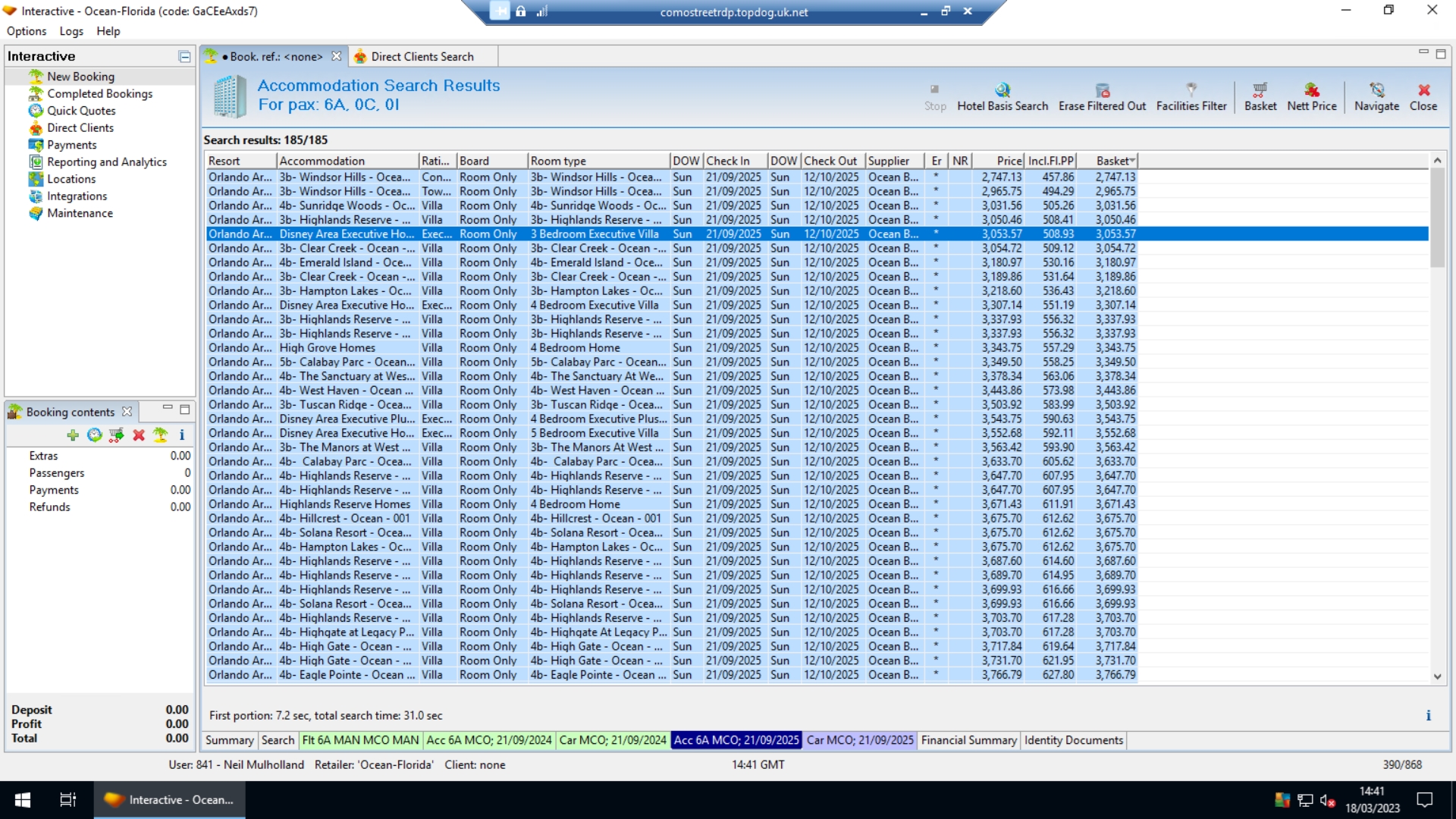Click the Hotel Basis Search icon

(x=1003, y=90)
